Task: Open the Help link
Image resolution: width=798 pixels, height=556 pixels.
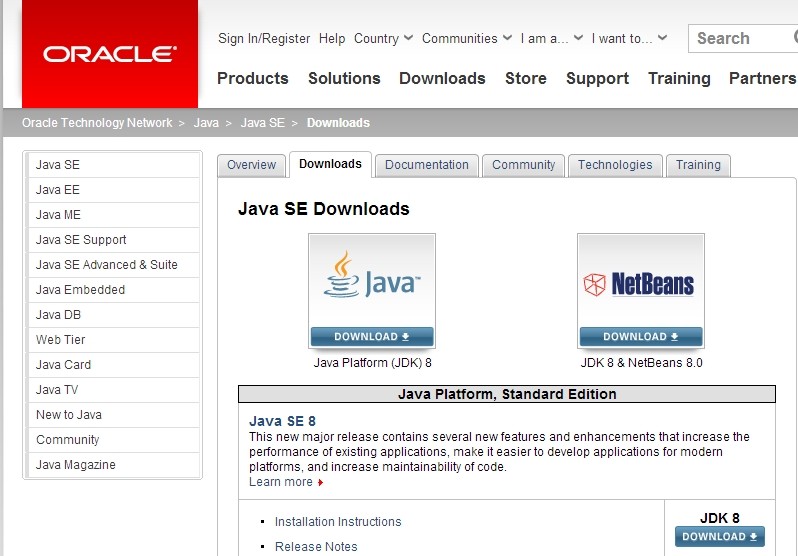Action: (x=332, y=38)
